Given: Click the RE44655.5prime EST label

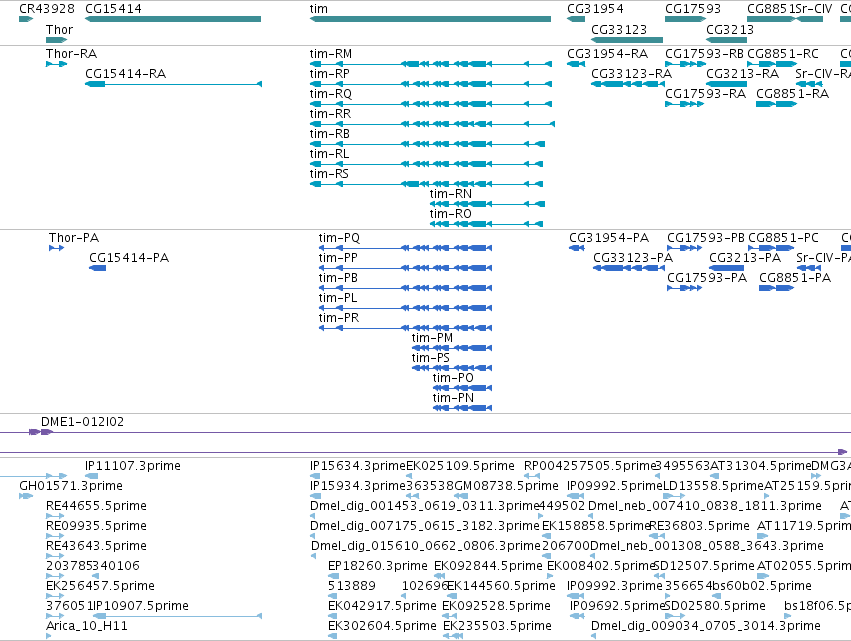Looking at the screenshot, I should pyautogui.click(x=97, y=506).
